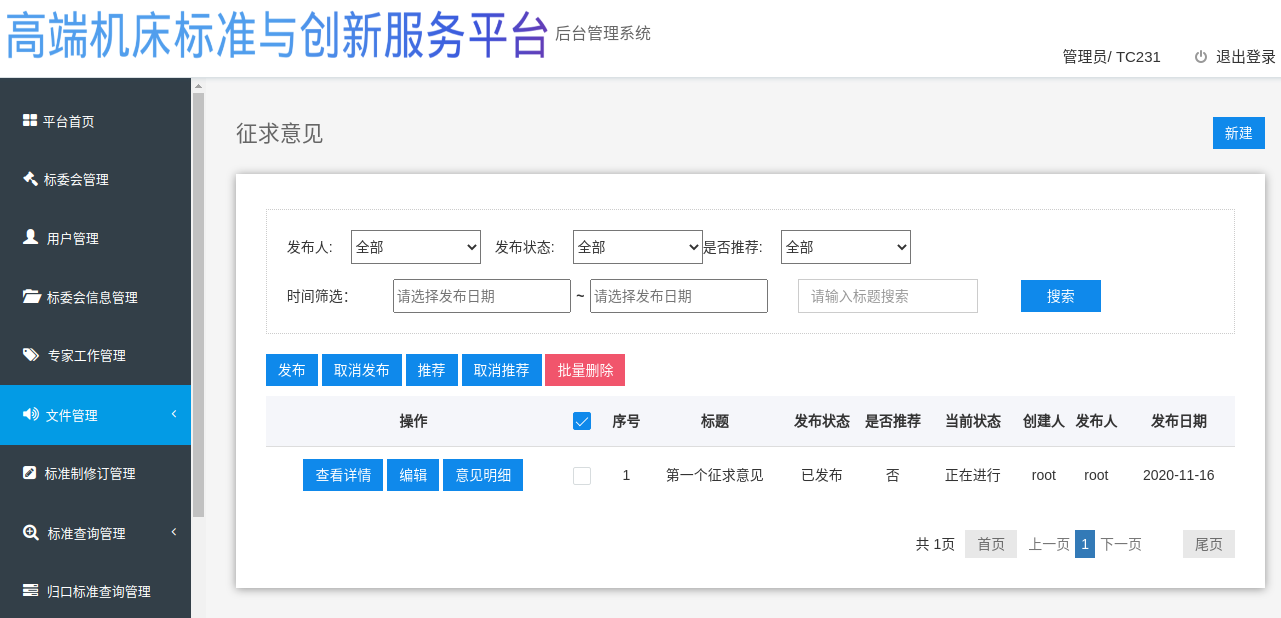The width and height of the screenshot is (1281, 618).
Task: Click the speaker icon beside 文件管理
Action: point(30,414)
